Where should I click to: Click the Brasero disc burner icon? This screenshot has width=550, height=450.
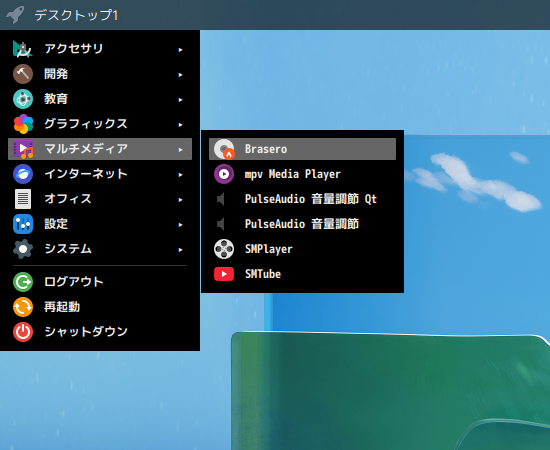point(224,149)
